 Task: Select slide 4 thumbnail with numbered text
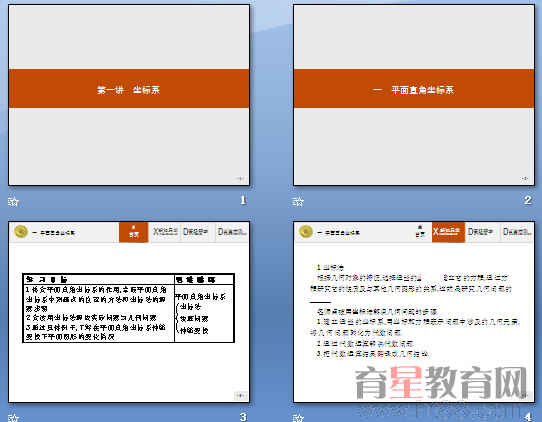coord(414,312)
